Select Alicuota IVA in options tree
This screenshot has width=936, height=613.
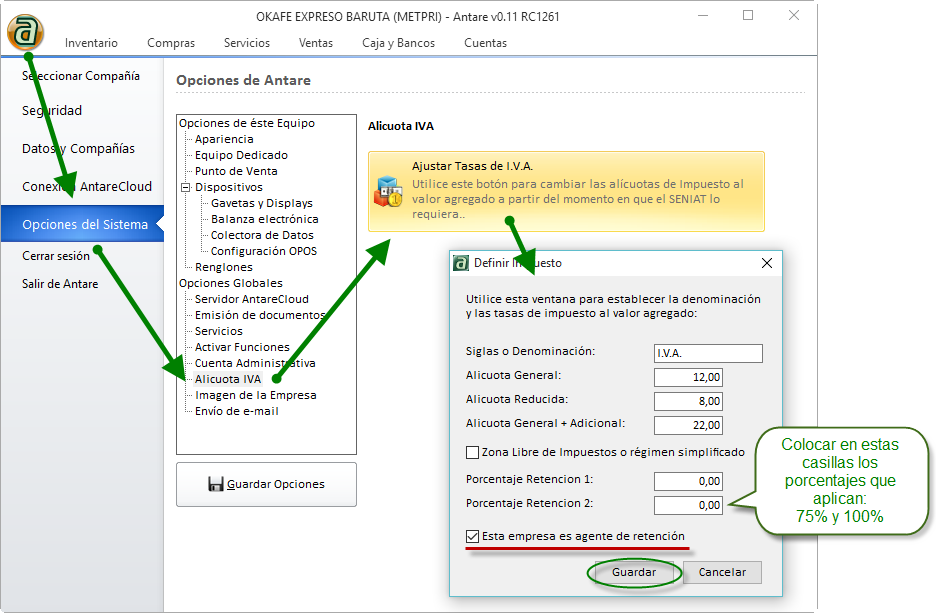point(227,379)
